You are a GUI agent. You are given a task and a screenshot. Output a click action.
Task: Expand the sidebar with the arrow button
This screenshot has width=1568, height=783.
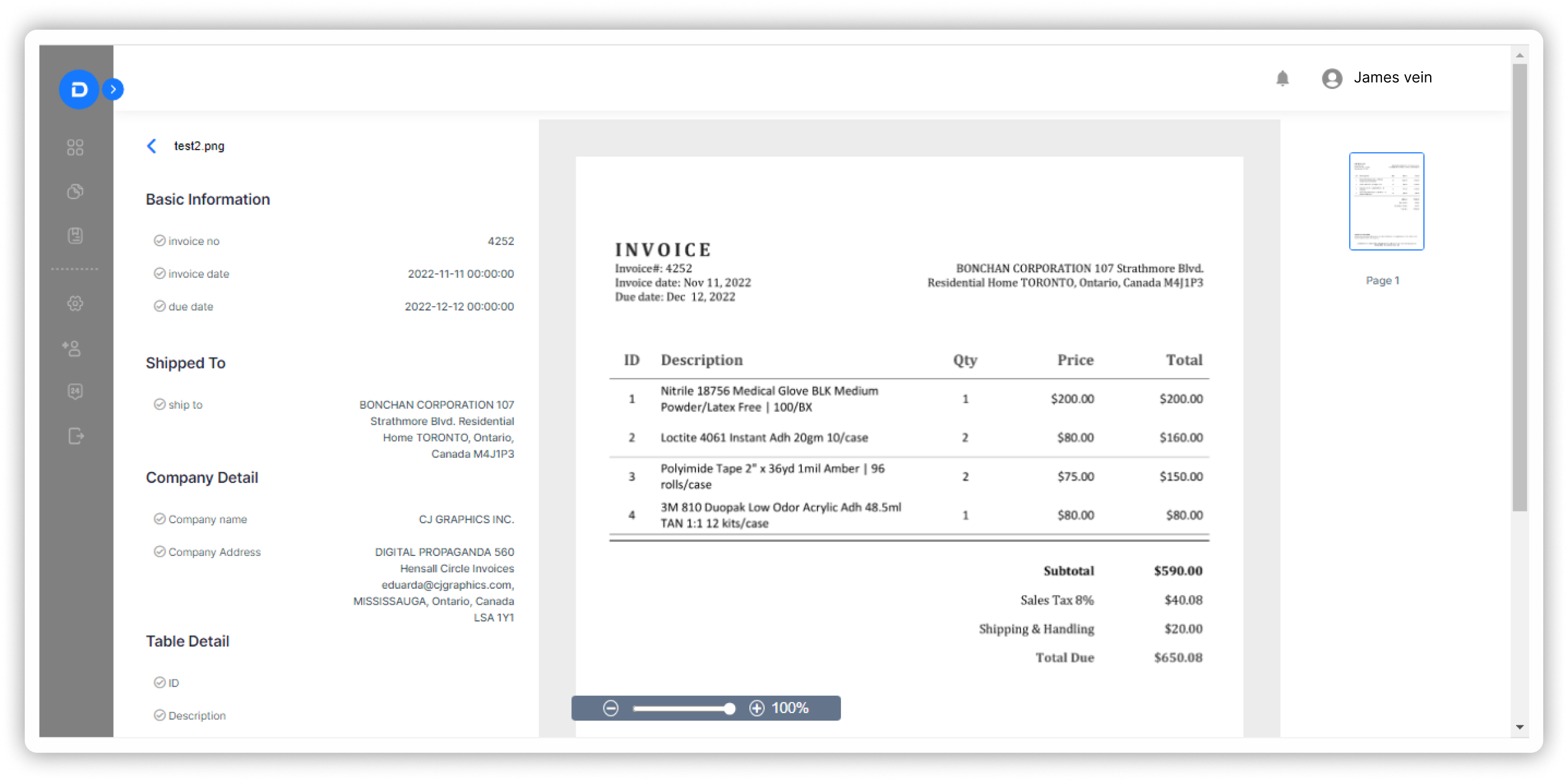tap(113, 90)
